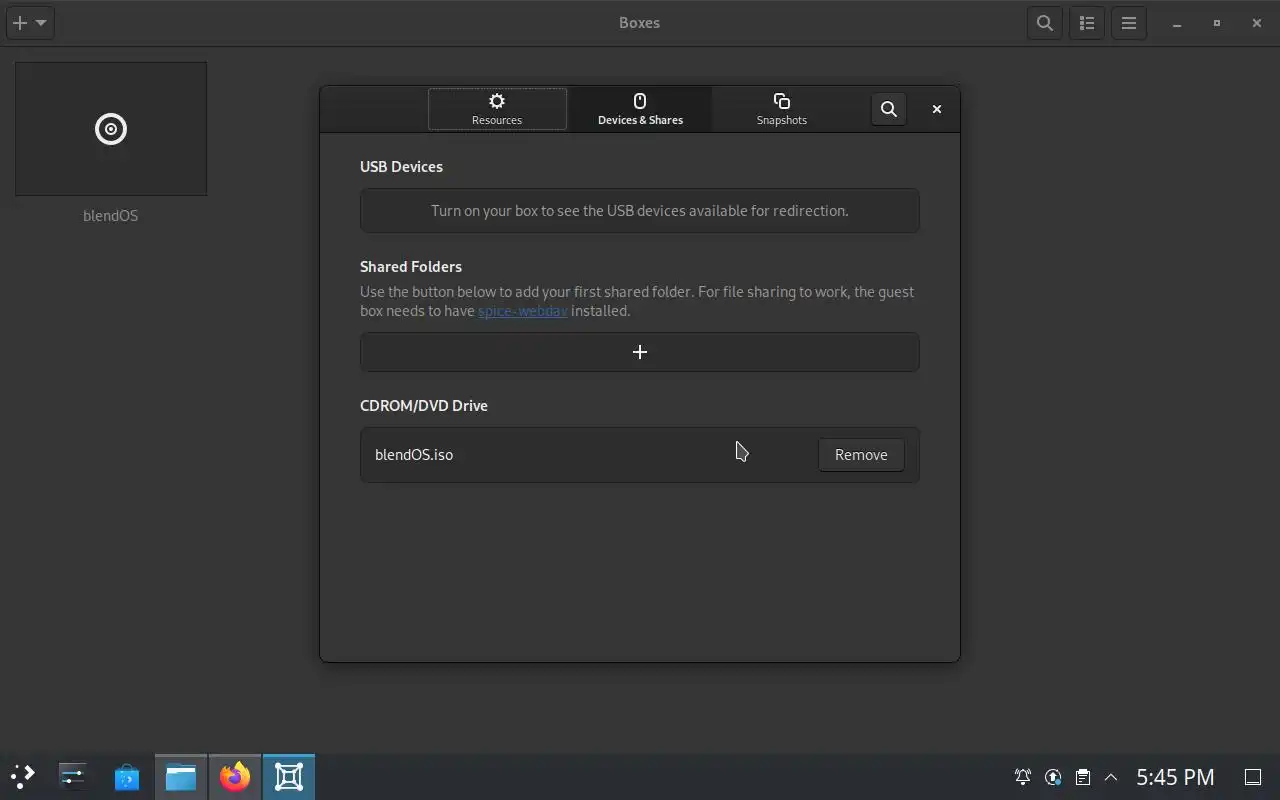Click the new box plus button

coord(19,23)
